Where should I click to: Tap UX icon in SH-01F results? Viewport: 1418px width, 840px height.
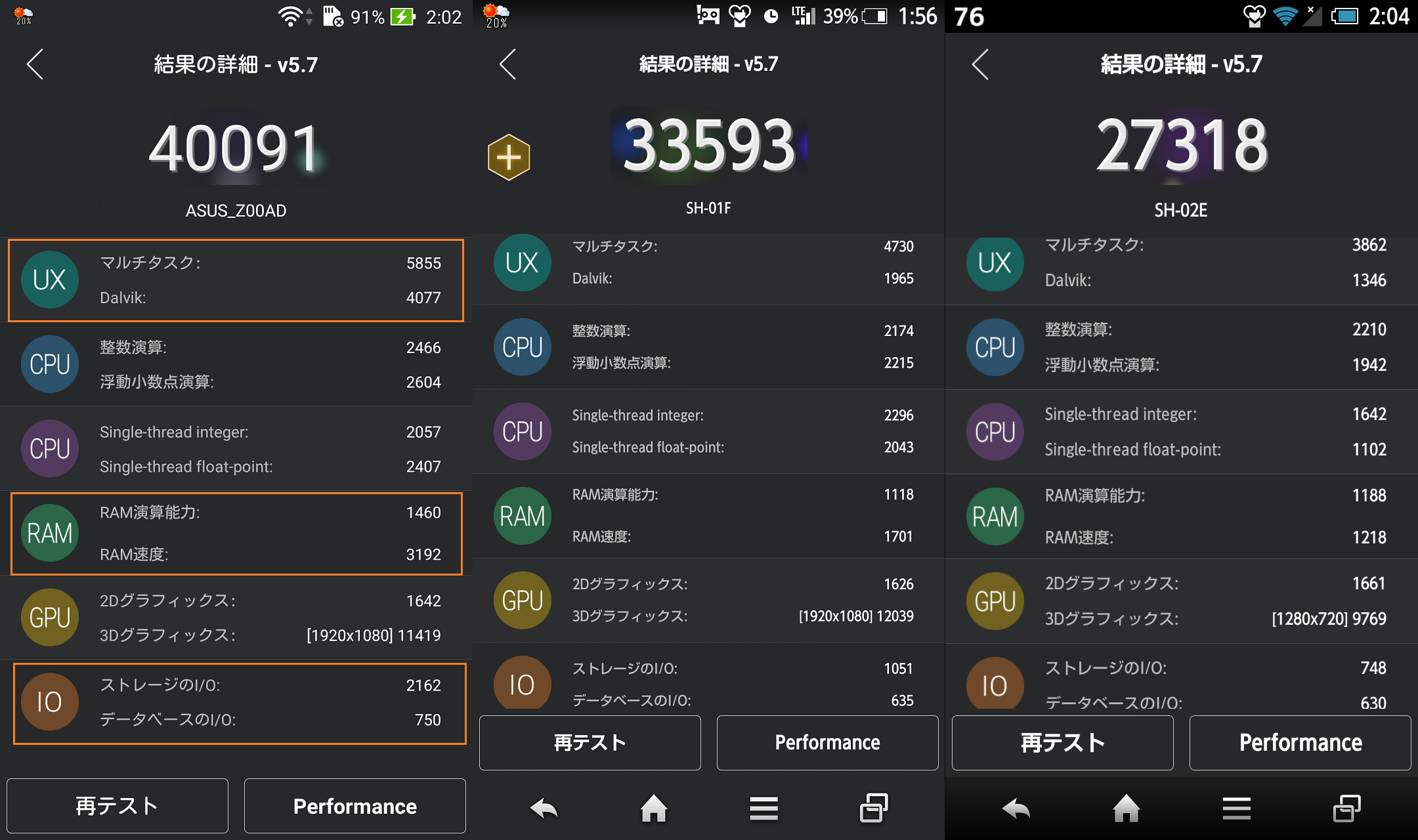[x=523, y=262]
